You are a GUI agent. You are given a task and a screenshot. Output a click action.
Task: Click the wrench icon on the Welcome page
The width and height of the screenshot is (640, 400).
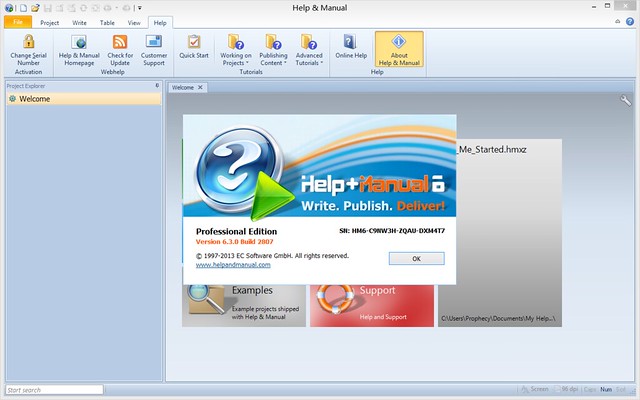click(x=625, y=100)
